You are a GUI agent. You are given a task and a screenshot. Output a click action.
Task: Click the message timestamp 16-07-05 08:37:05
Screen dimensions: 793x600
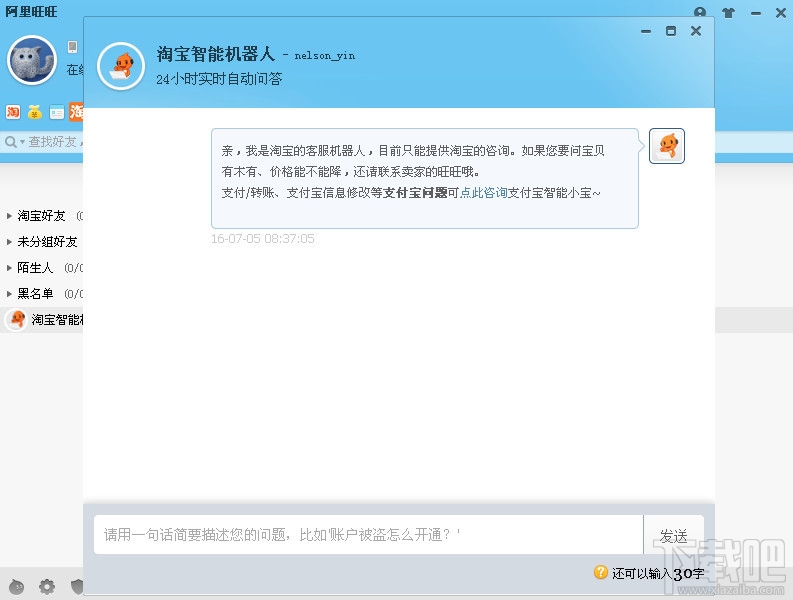[x=262, y=239]
